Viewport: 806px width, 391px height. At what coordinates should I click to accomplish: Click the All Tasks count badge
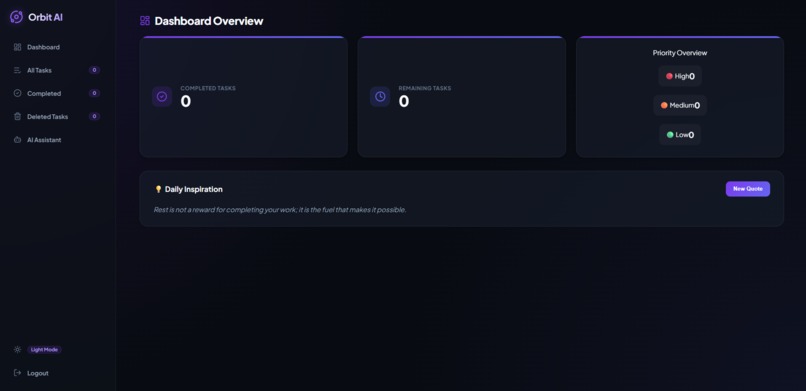tap(94, 70)
